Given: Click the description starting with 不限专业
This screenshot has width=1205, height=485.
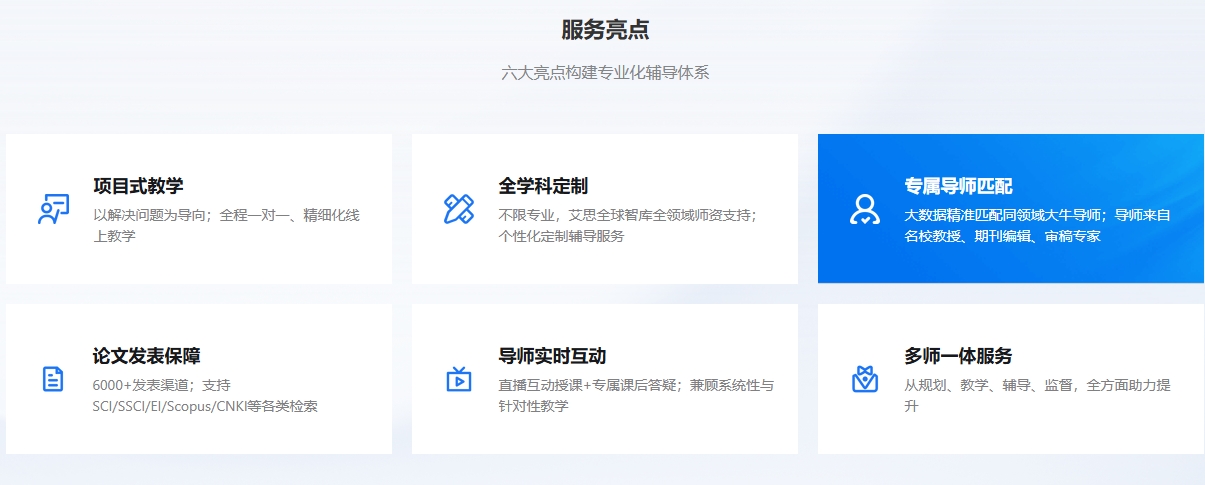Looking at the screenshot, I should click(628, 226).
